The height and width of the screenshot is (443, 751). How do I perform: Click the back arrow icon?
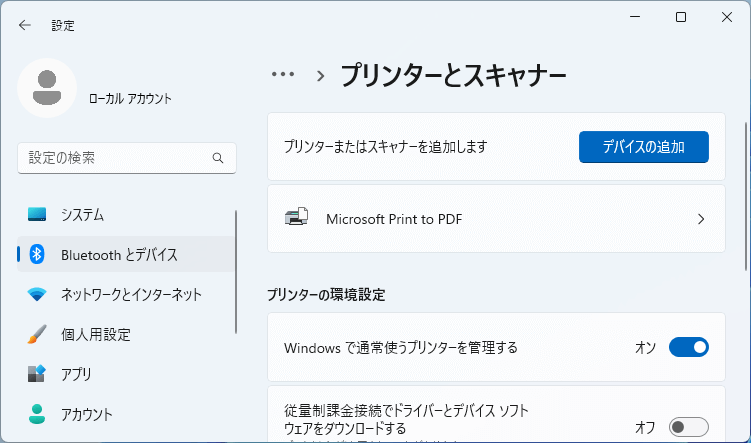24,25
